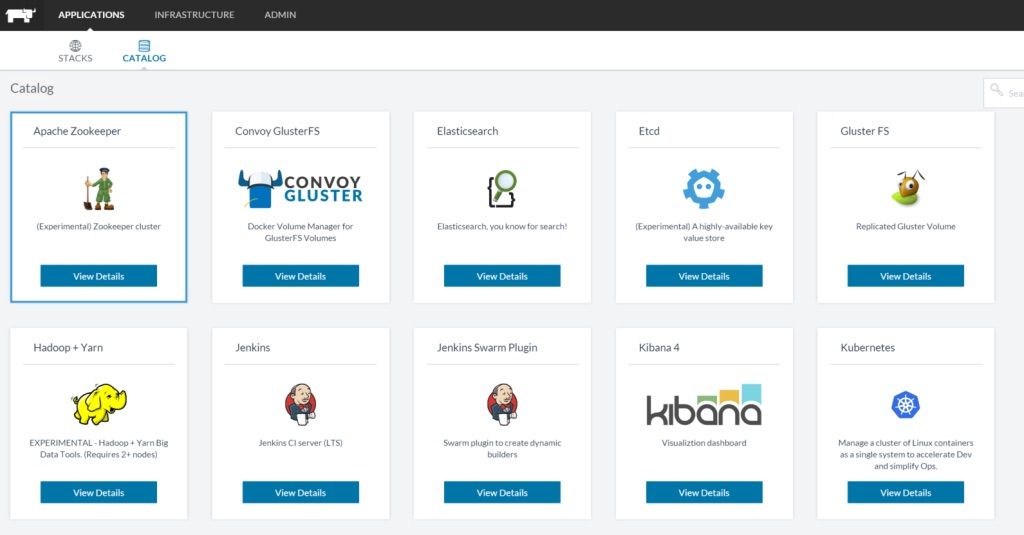Click the Etcd gear logo

click(703, 189)
